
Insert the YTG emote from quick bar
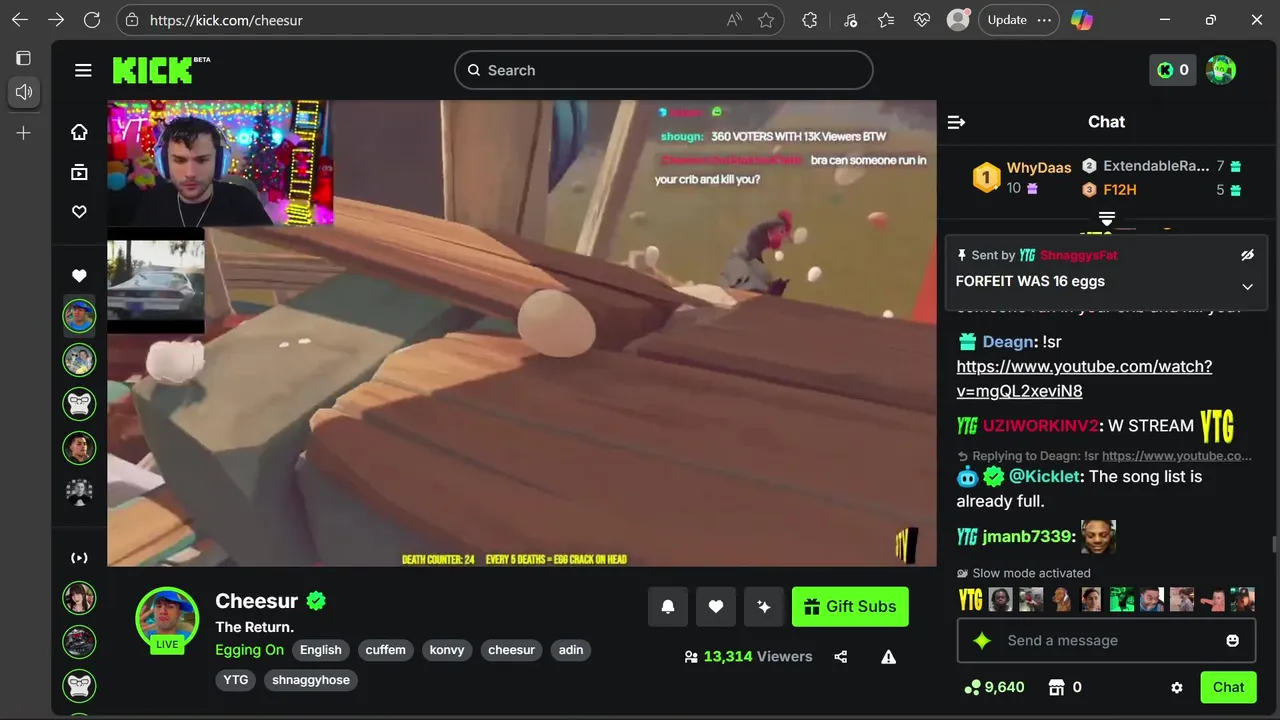point(970,599)
